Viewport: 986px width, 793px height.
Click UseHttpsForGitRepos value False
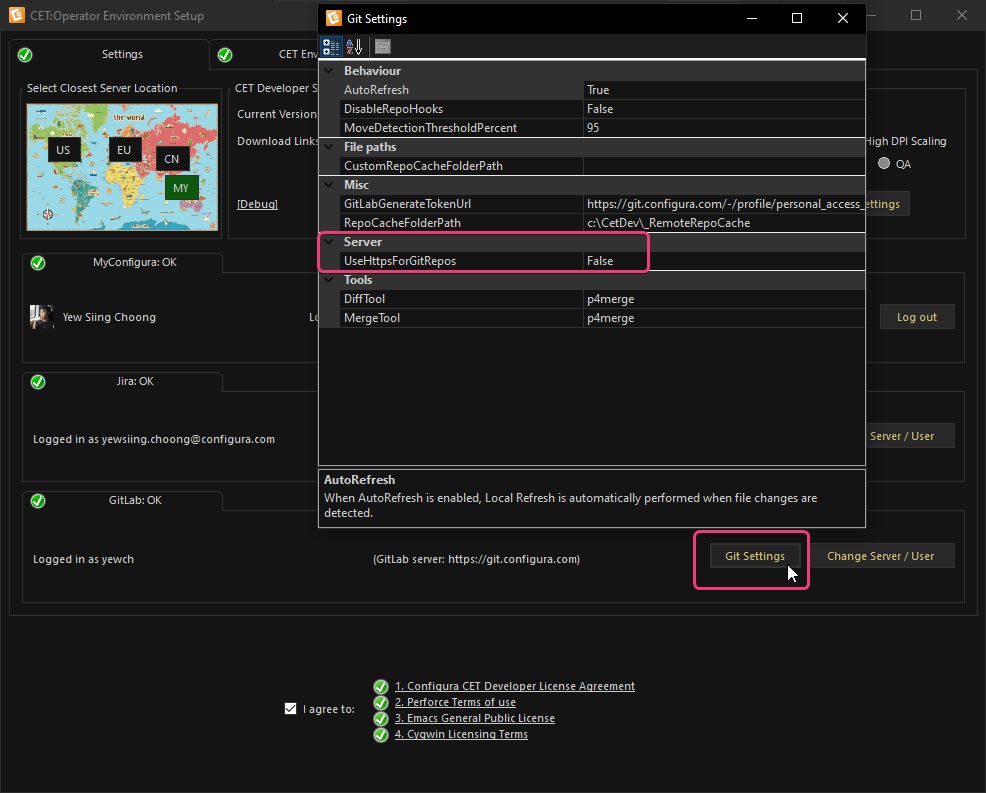coord(724,261)
